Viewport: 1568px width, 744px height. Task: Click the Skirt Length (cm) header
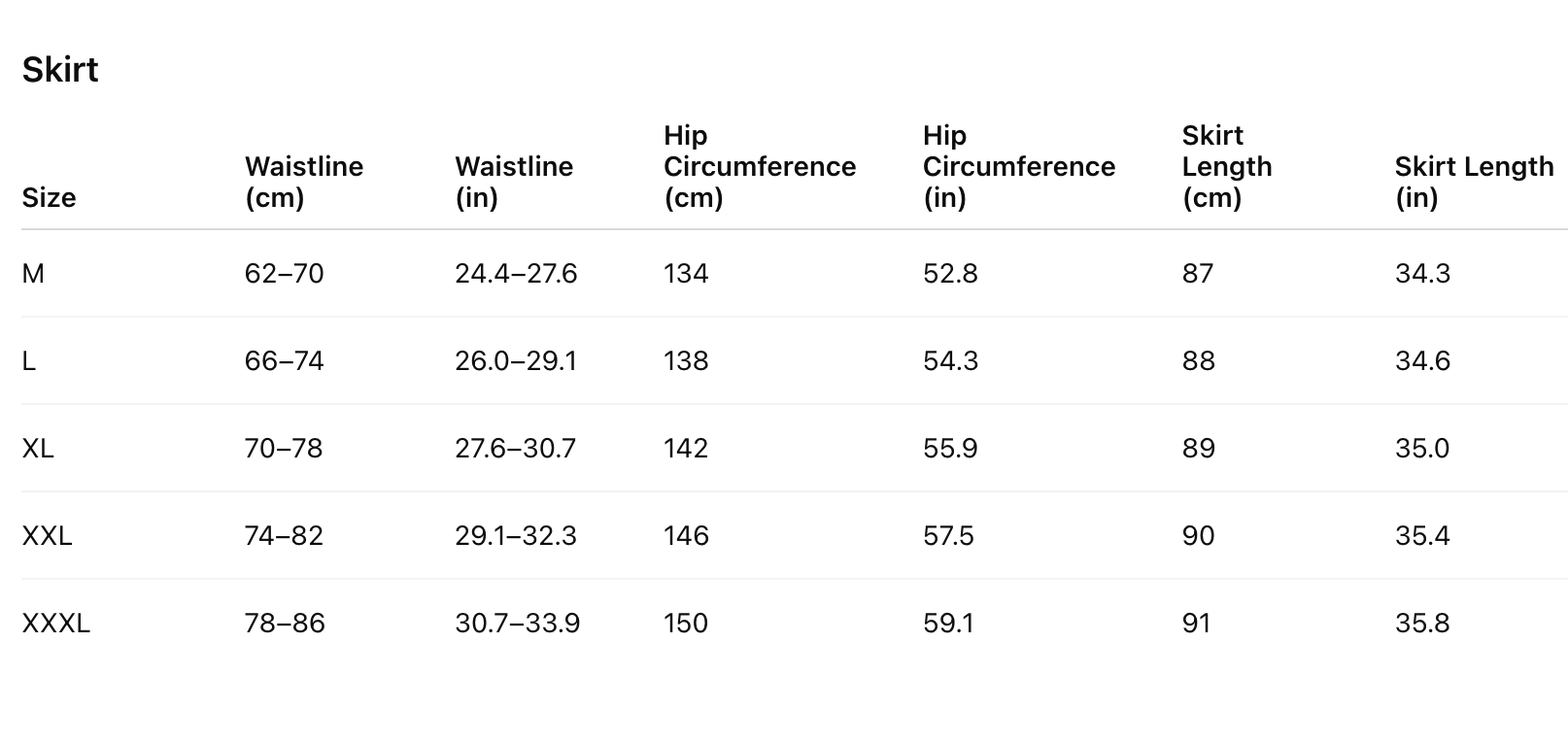1227,166
